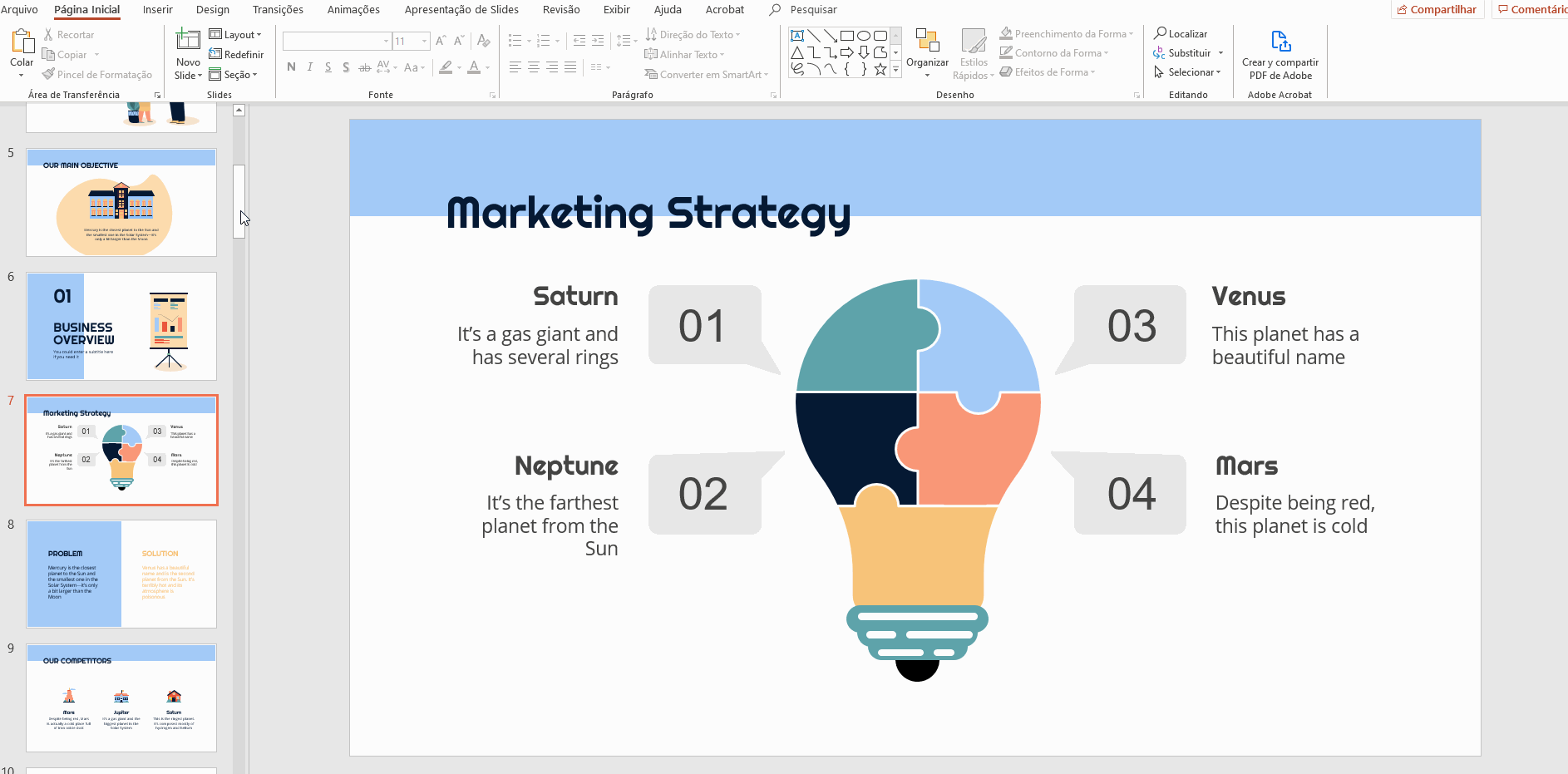Viewport: 1568px width, 774px height.
Task: Click Redefinir to reset the slide
Action: click(236, 55)
